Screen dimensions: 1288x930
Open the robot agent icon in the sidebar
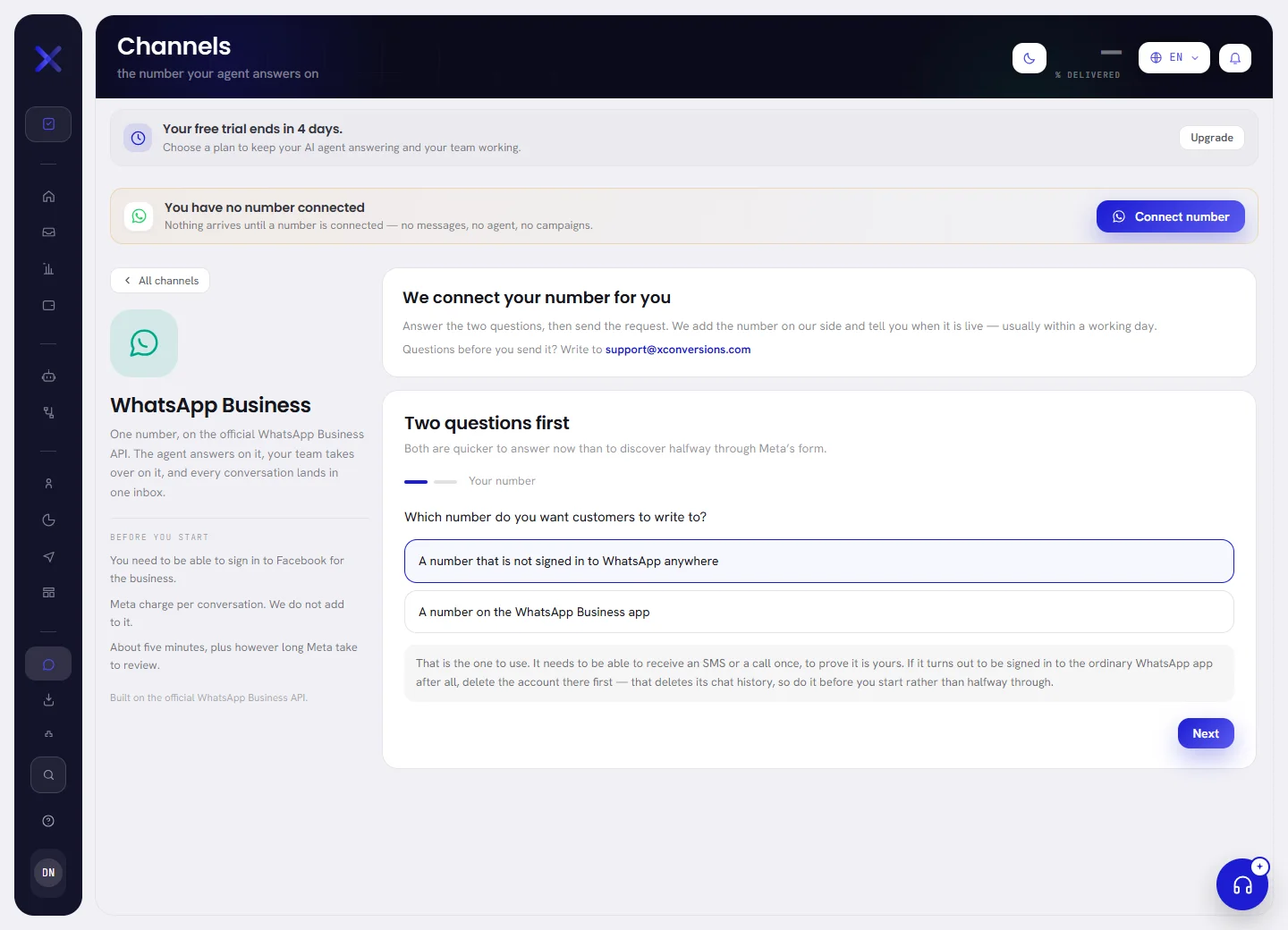[48, 376]
